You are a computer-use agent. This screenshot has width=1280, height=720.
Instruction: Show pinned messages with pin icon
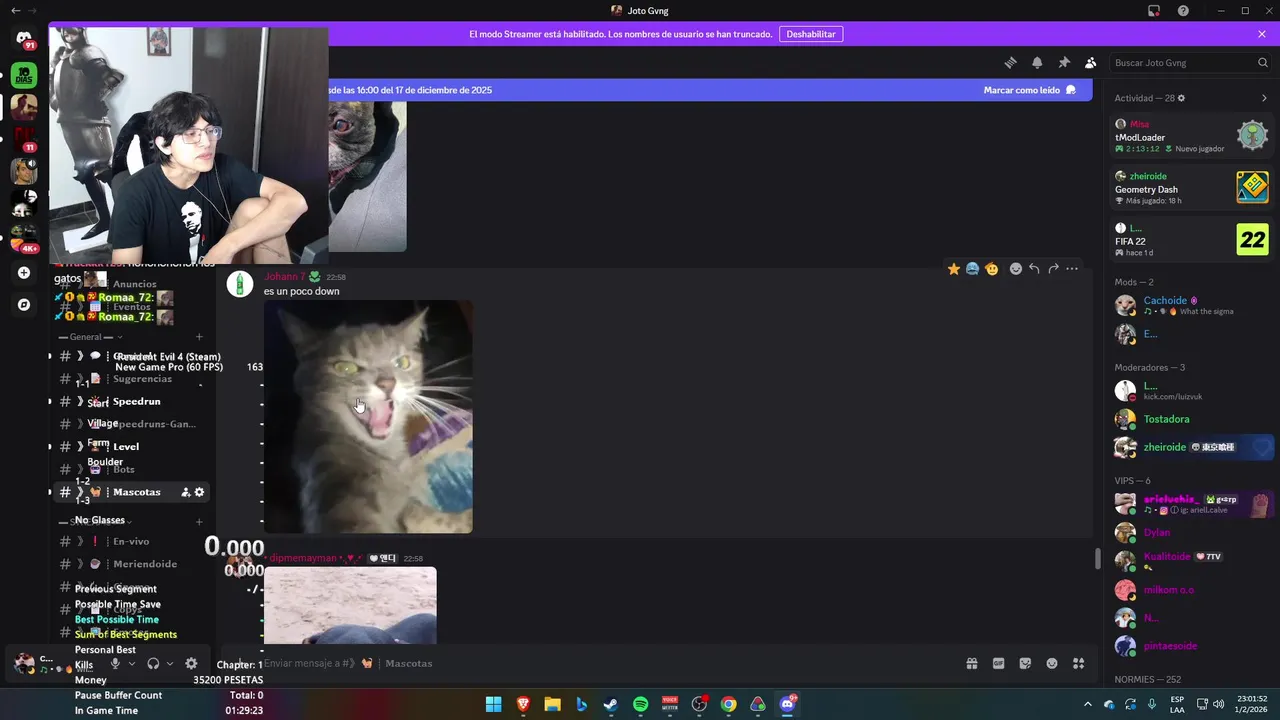pyautogui.click(x=1064, y=62)
